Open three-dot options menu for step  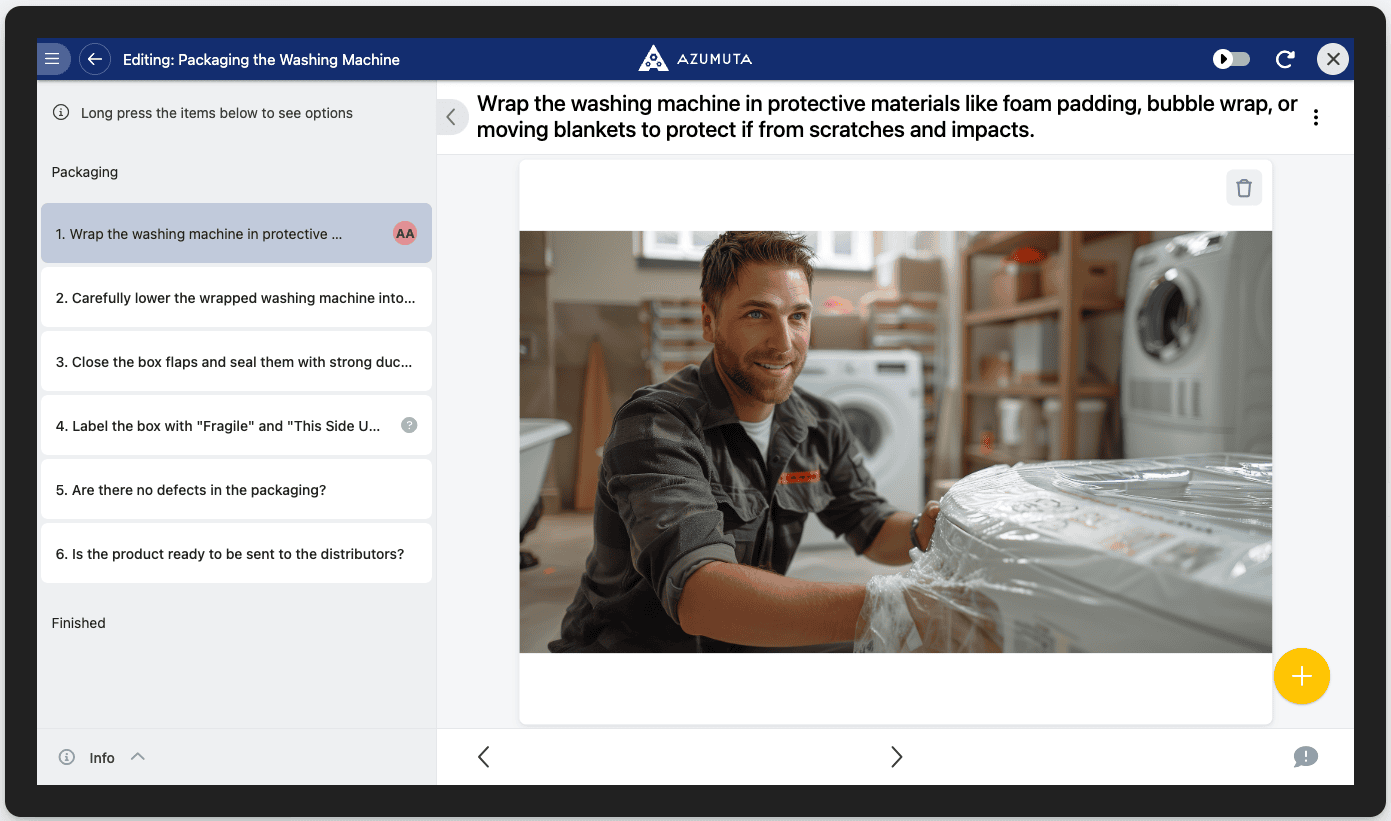(1315, 117)
